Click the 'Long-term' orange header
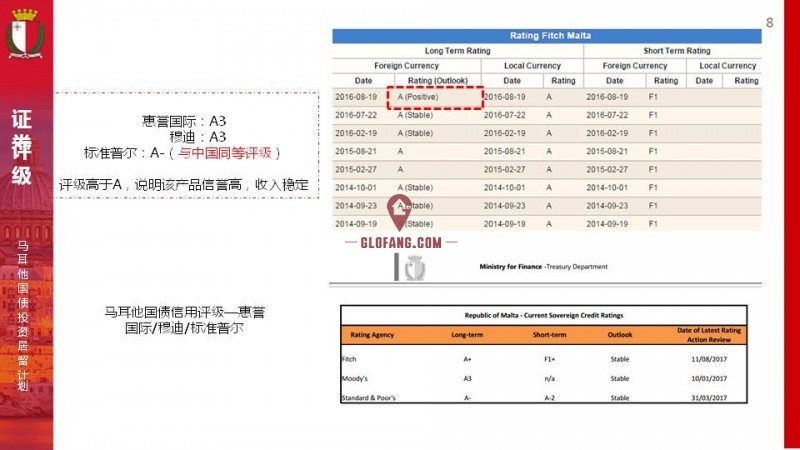The width and height of the screenshot is (800, 450). pyautogui.click(x=467, y=335)
